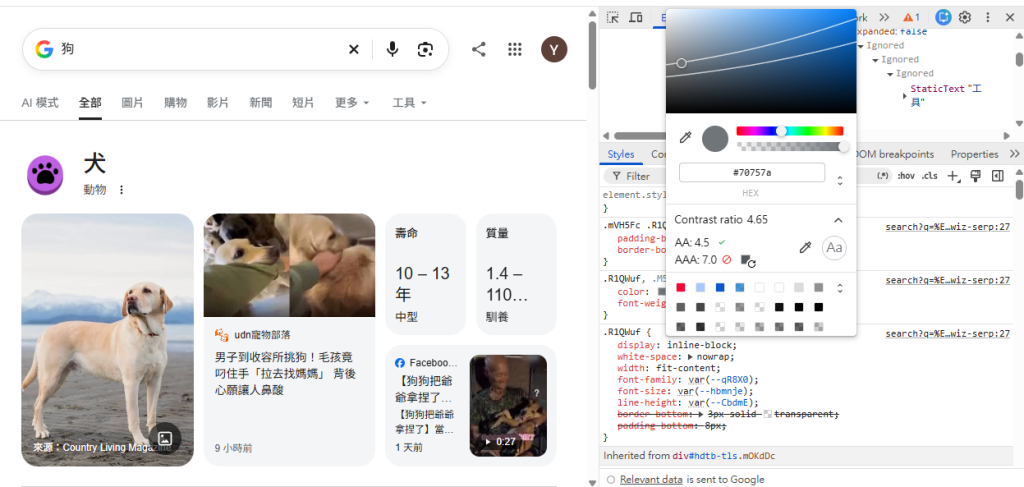This screenshot has height=487, width=1024.
Task: Open the 新聞 tab
Action: tap(261, 102)
